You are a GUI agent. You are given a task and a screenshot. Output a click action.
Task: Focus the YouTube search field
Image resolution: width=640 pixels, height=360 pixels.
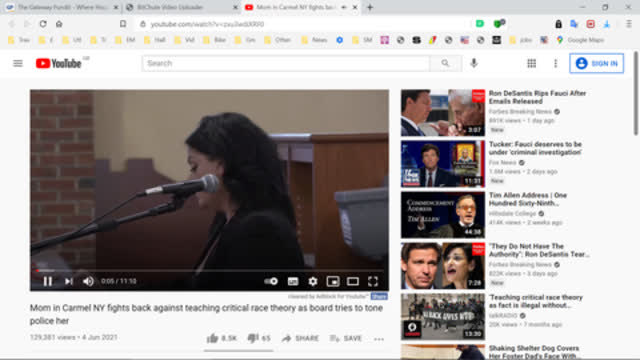coord(286,63)
